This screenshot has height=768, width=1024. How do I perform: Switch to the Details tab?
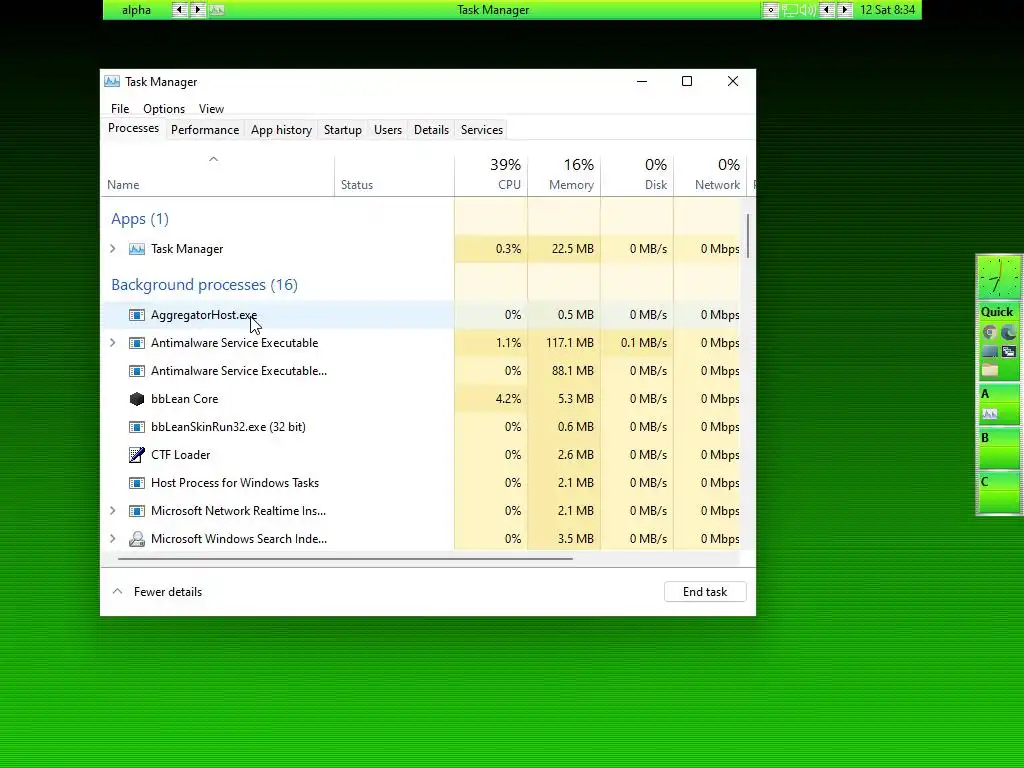[432, 130]
